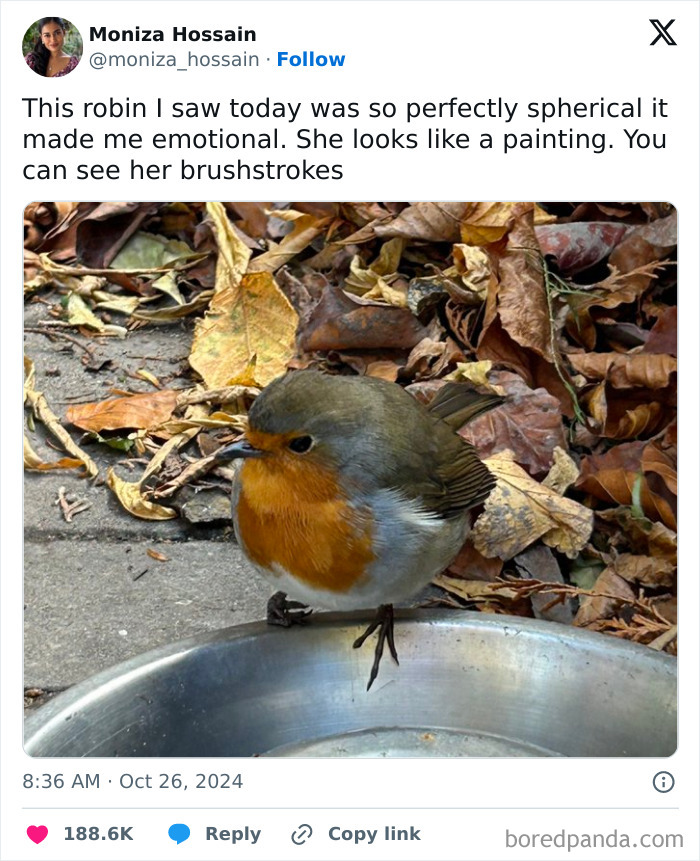Open the tweet timestamp Oct 26, 2024
700x861 pixels.
(x=135, y=779)
